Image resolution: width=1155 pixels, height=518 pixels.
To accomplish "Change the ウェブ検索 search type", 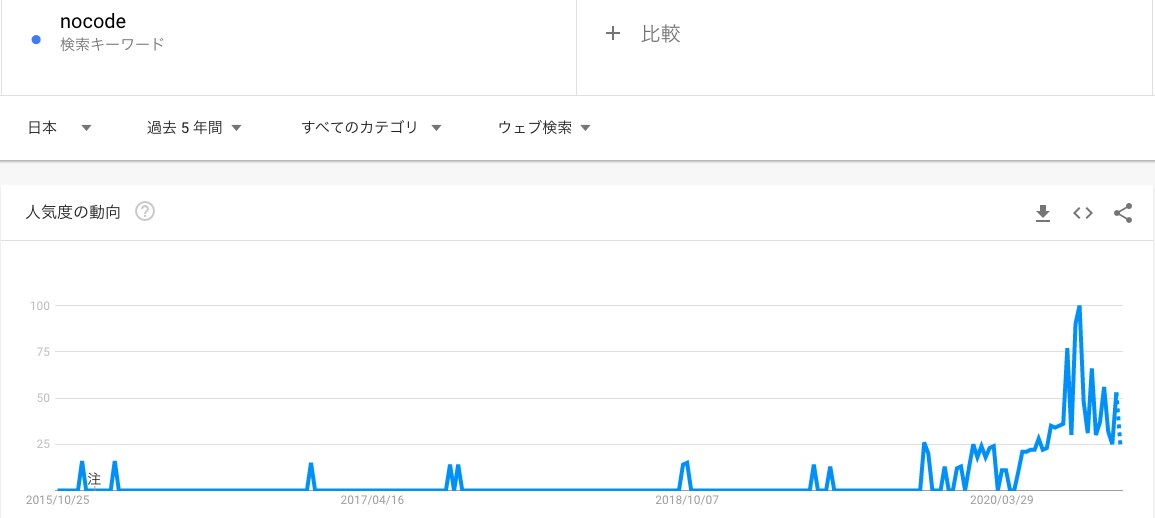I will coord(544,128).
